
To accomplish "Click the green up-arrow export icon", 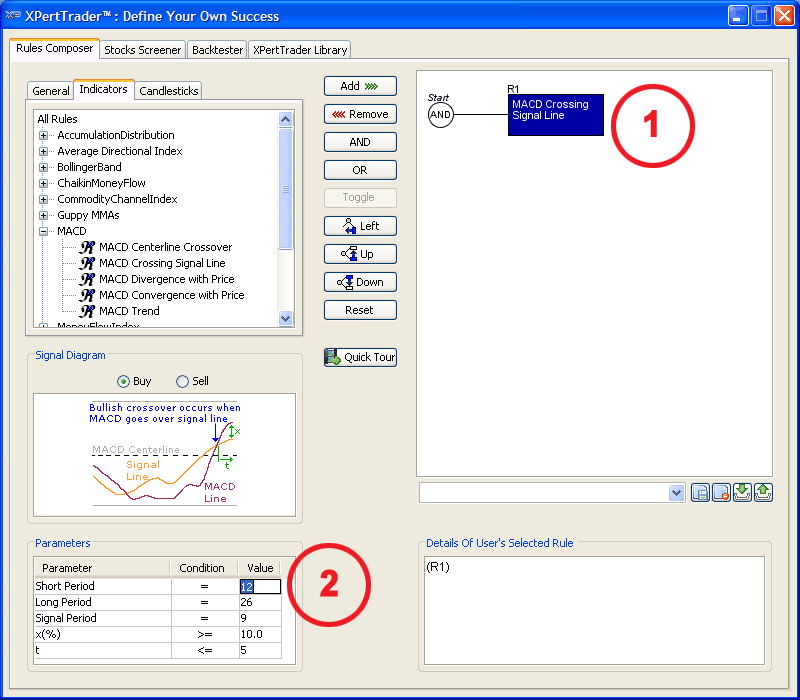I will pyautogui.click(x=763, y=493).
